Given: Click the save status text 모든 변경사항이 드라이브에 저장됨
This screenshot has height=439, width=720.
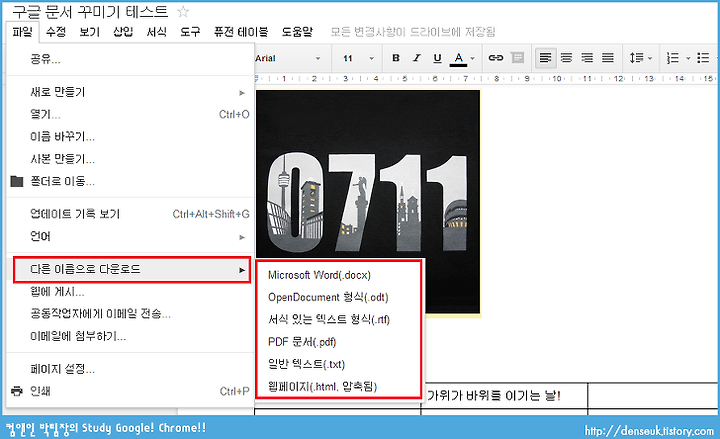Looking at the screenshot, I should [x=413, y=32].
